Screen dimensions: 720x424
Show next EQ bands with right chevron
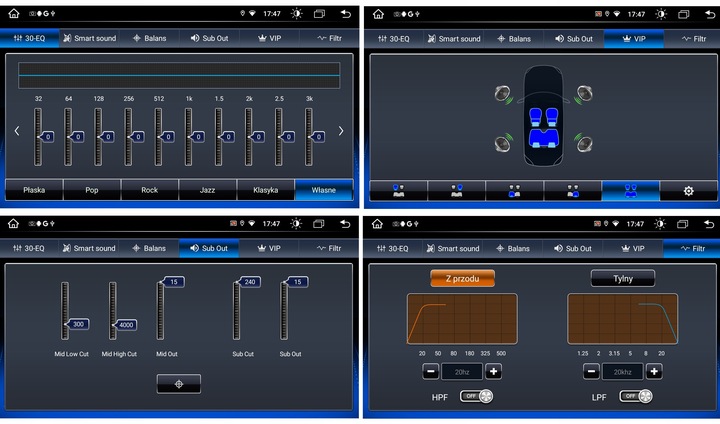coord(341,131)
